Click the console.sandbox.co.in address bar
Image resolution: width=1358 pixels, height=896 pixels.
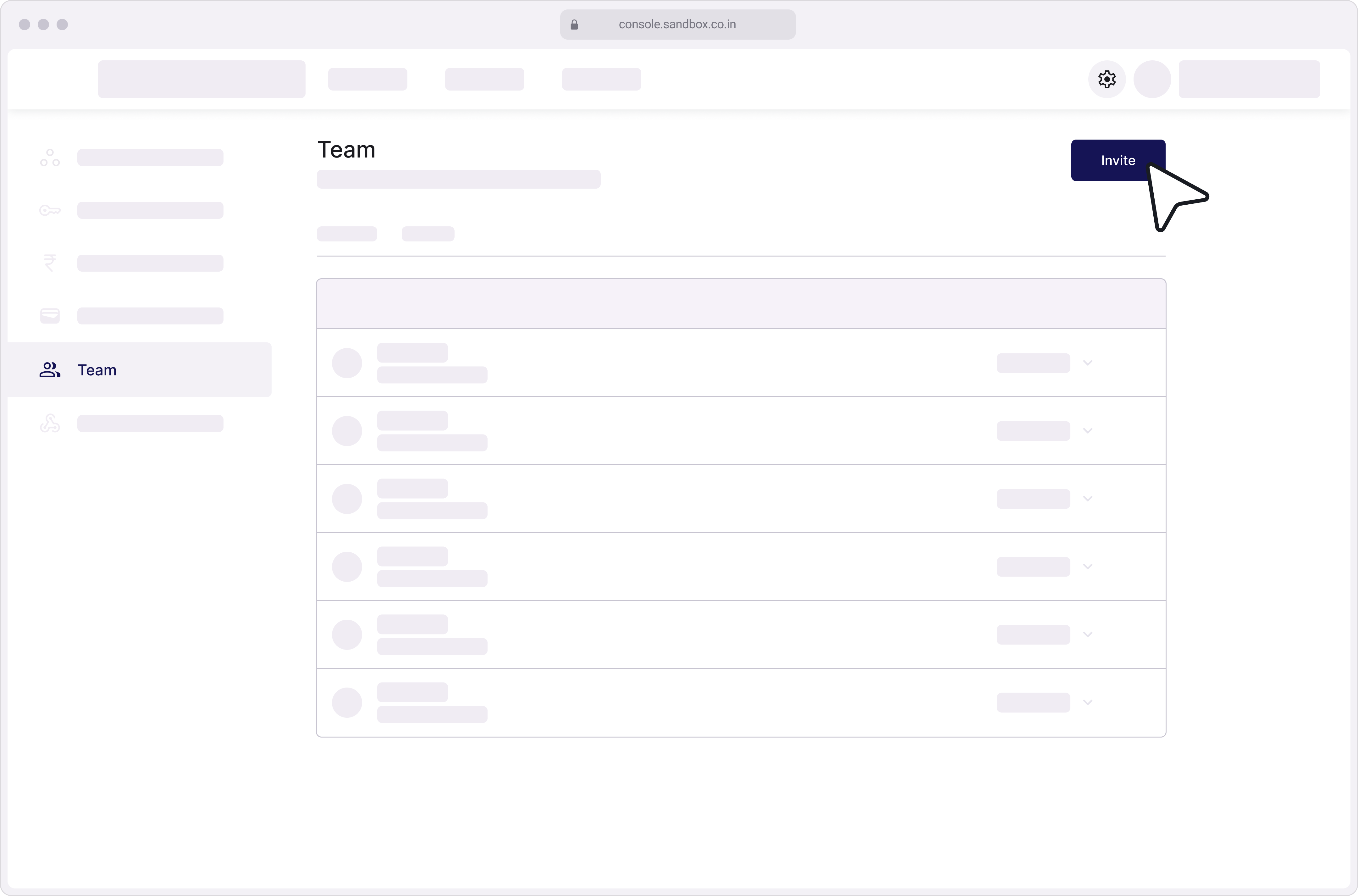click(677, 25)
